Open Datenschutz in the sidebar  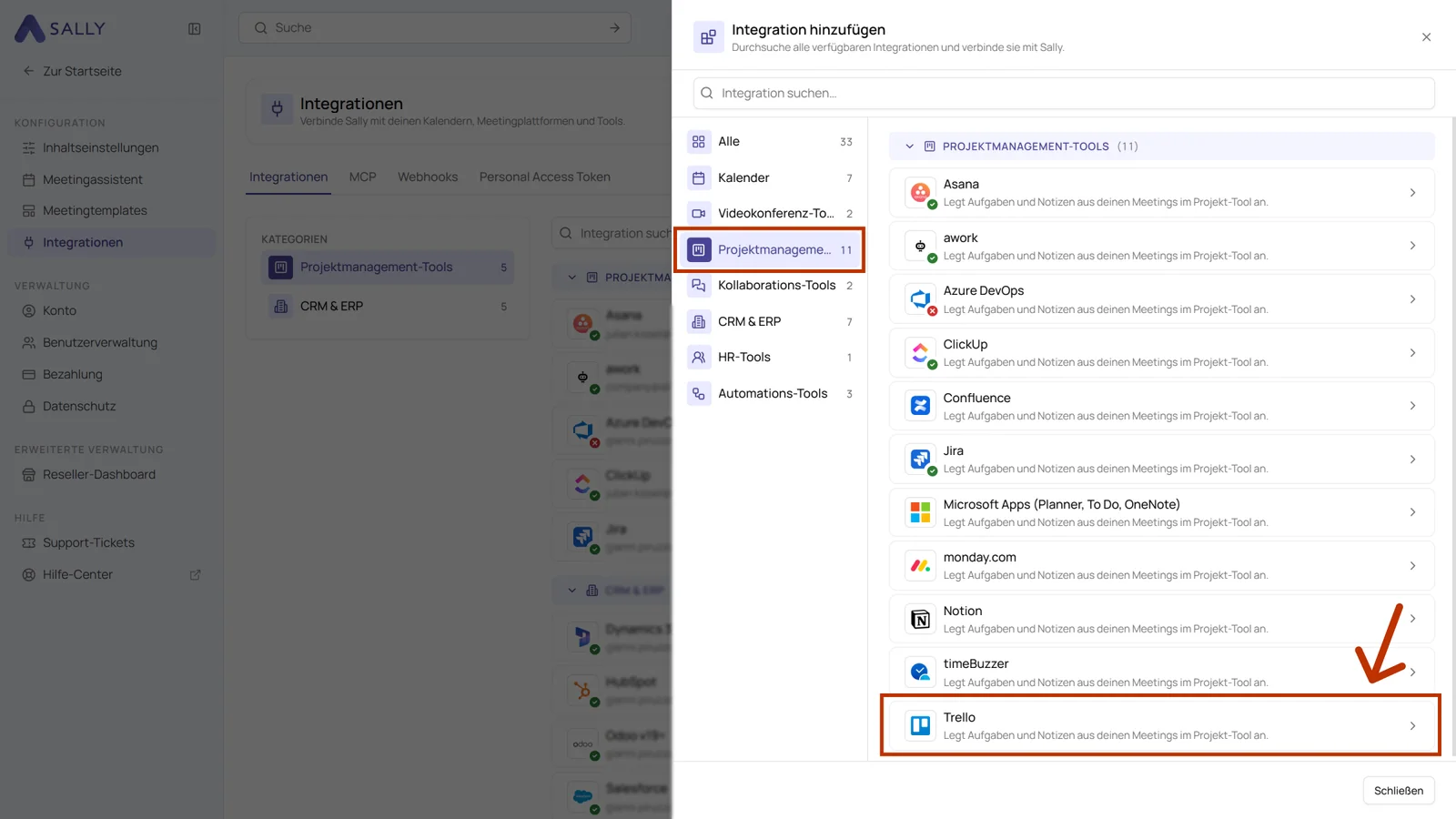[x=111, y=406]
